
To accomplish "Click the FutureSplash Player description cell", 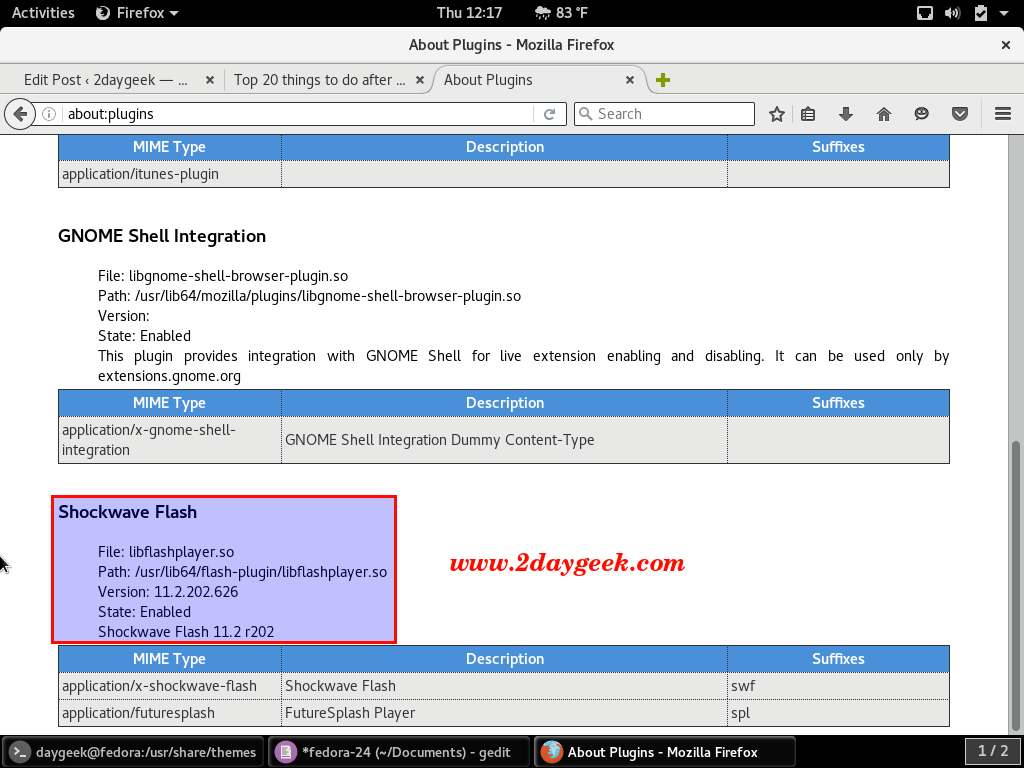I will click(x=504, y=712).
